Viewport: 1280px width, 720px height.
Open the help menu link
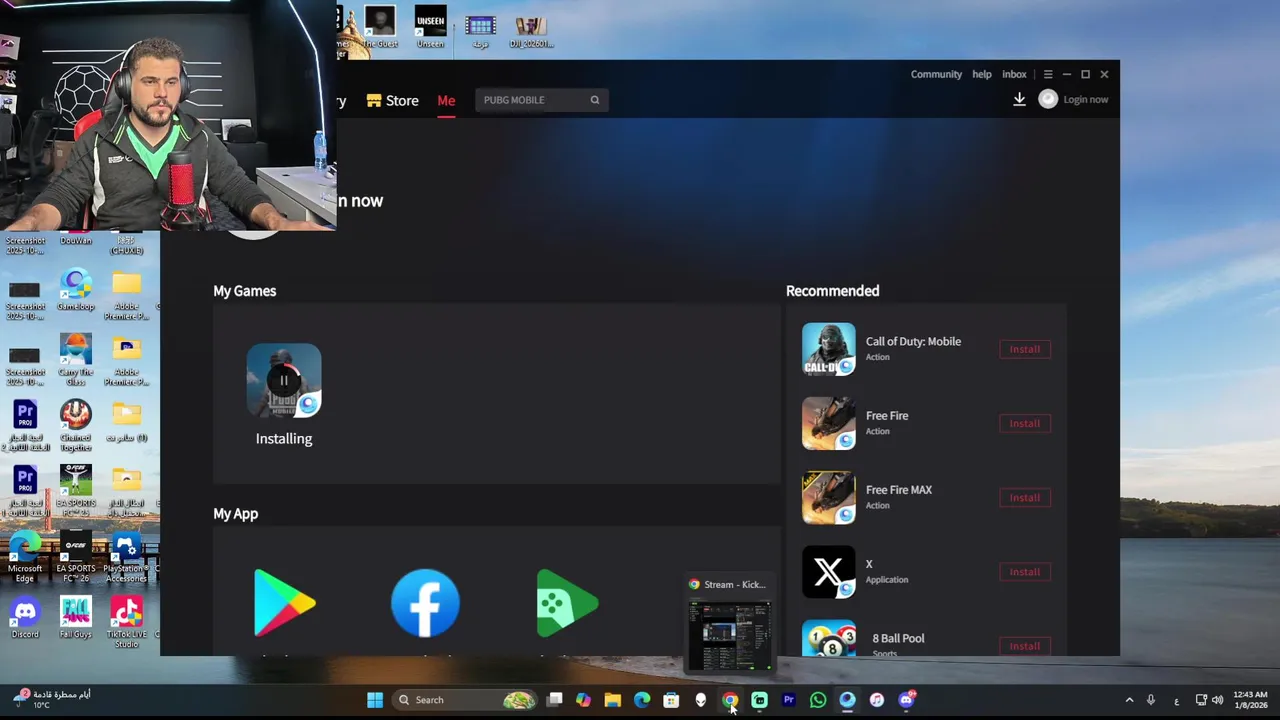982,74
